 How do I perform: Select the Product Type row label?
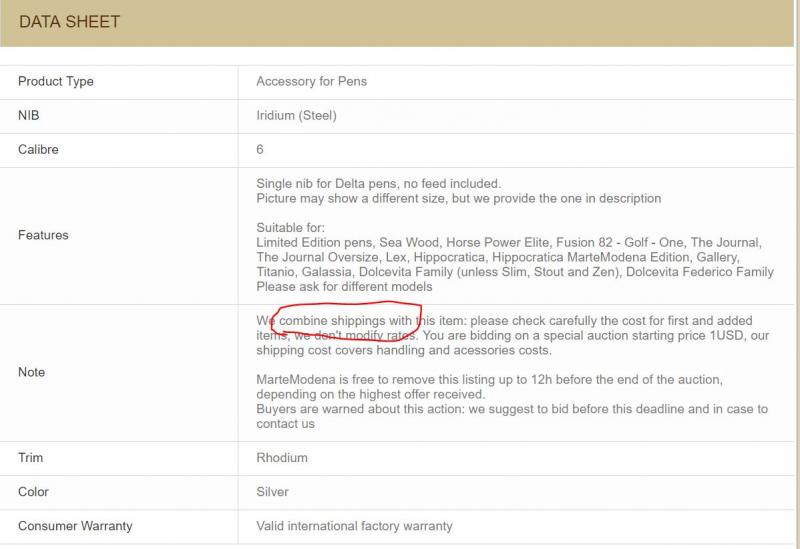point(56,81)
